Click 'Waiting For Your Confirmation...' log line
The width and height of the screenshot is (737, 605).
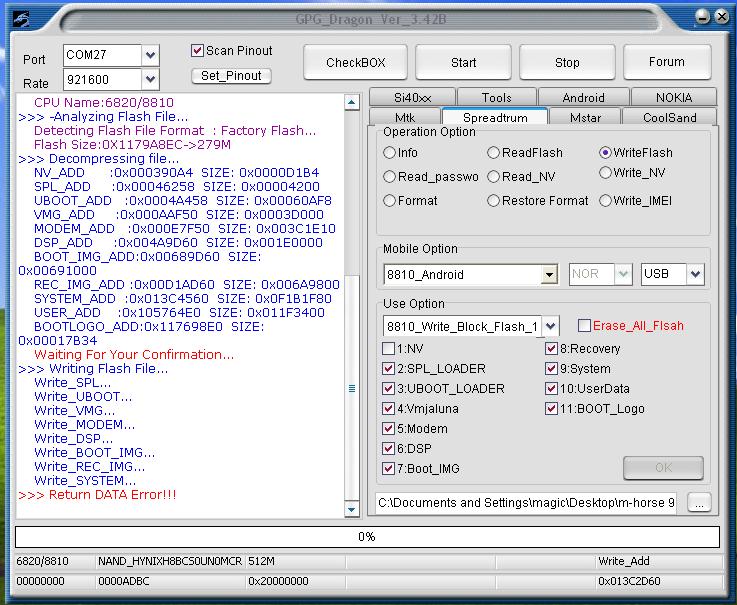pyautogui.click(x=134, y=354)
